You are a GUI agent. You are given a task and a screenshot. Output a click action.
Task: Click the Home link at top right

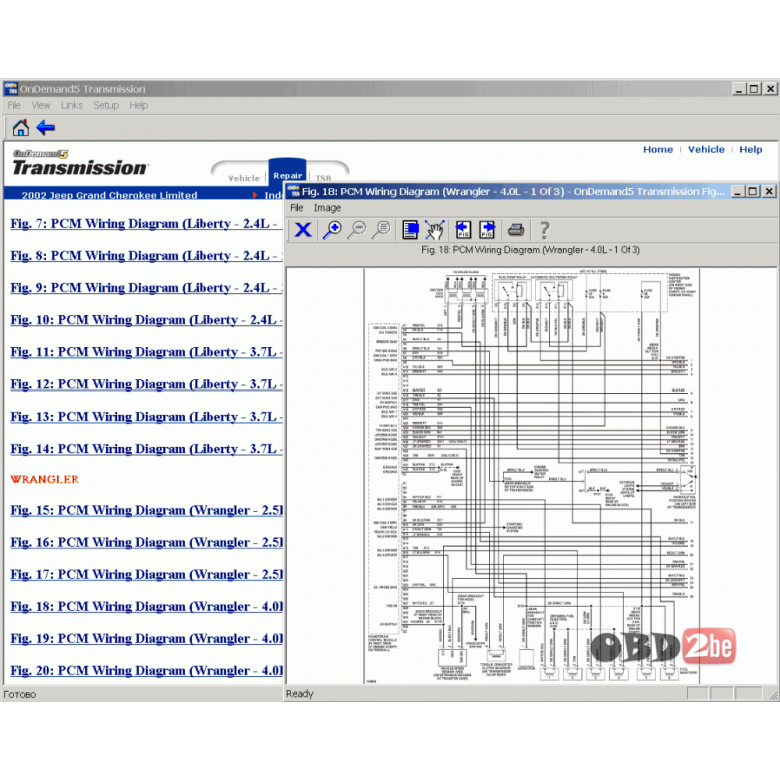tap(658, 149)
